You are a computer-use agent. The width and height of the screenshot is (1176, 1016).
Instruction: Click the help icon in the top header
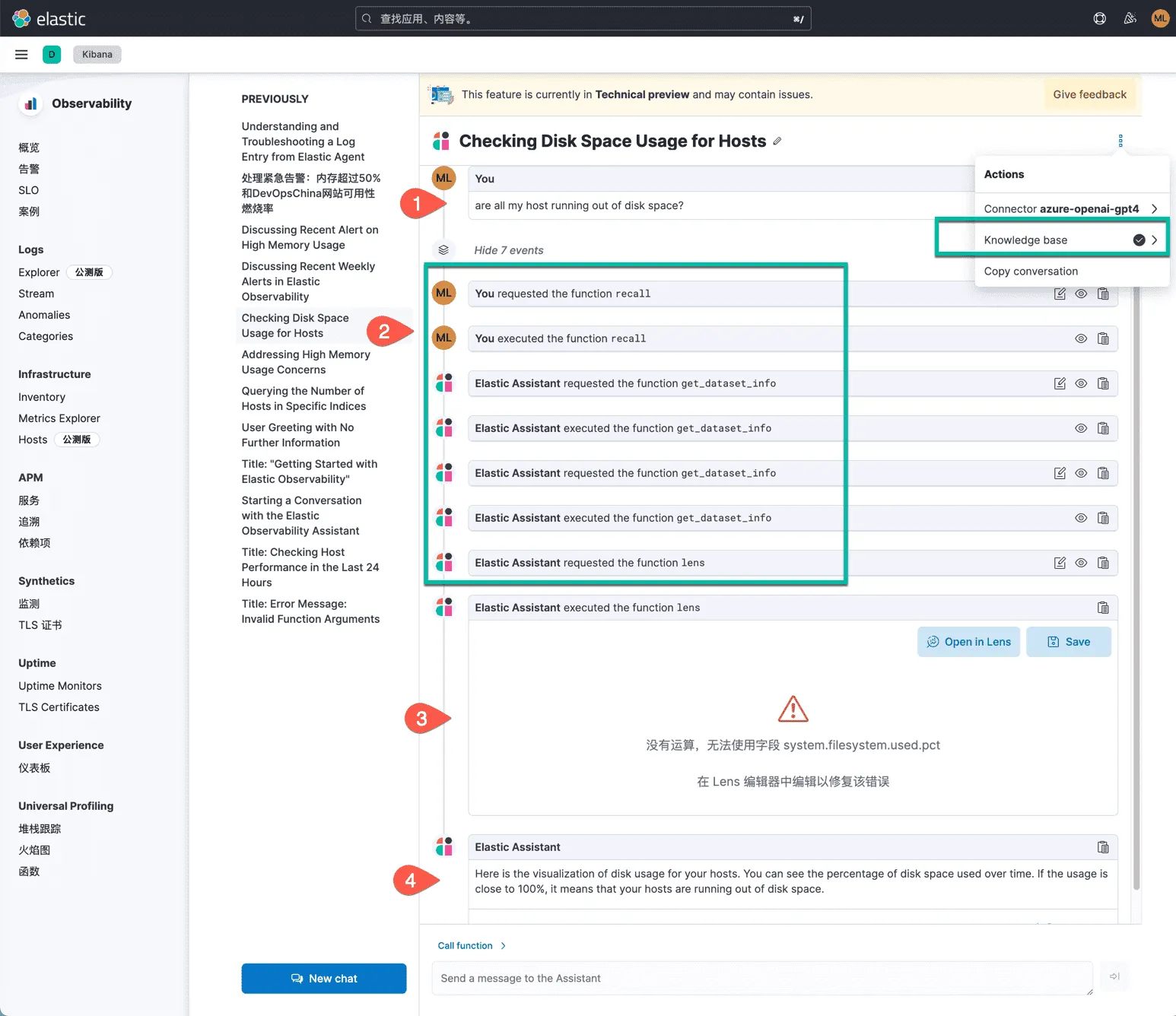pyautogui.click(x=1099, y=18)
